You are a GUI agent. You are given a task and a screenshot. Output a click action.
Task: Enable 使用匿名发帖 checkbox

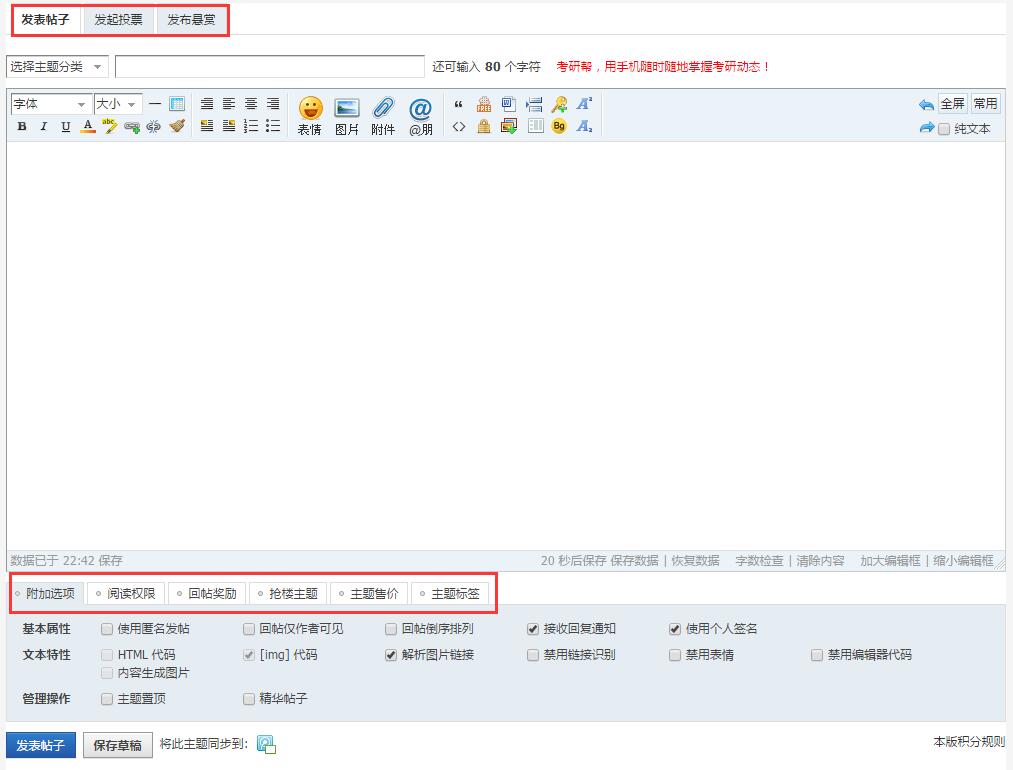point(107,629)
